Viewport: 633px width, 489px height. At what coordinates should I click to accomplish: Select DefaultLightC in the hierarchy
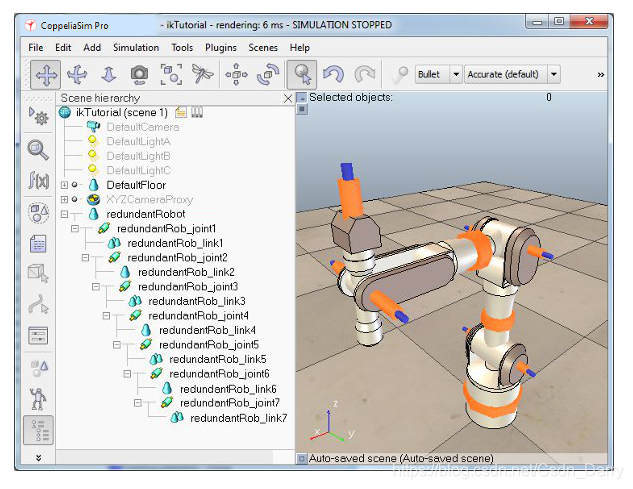coord(138,170)
